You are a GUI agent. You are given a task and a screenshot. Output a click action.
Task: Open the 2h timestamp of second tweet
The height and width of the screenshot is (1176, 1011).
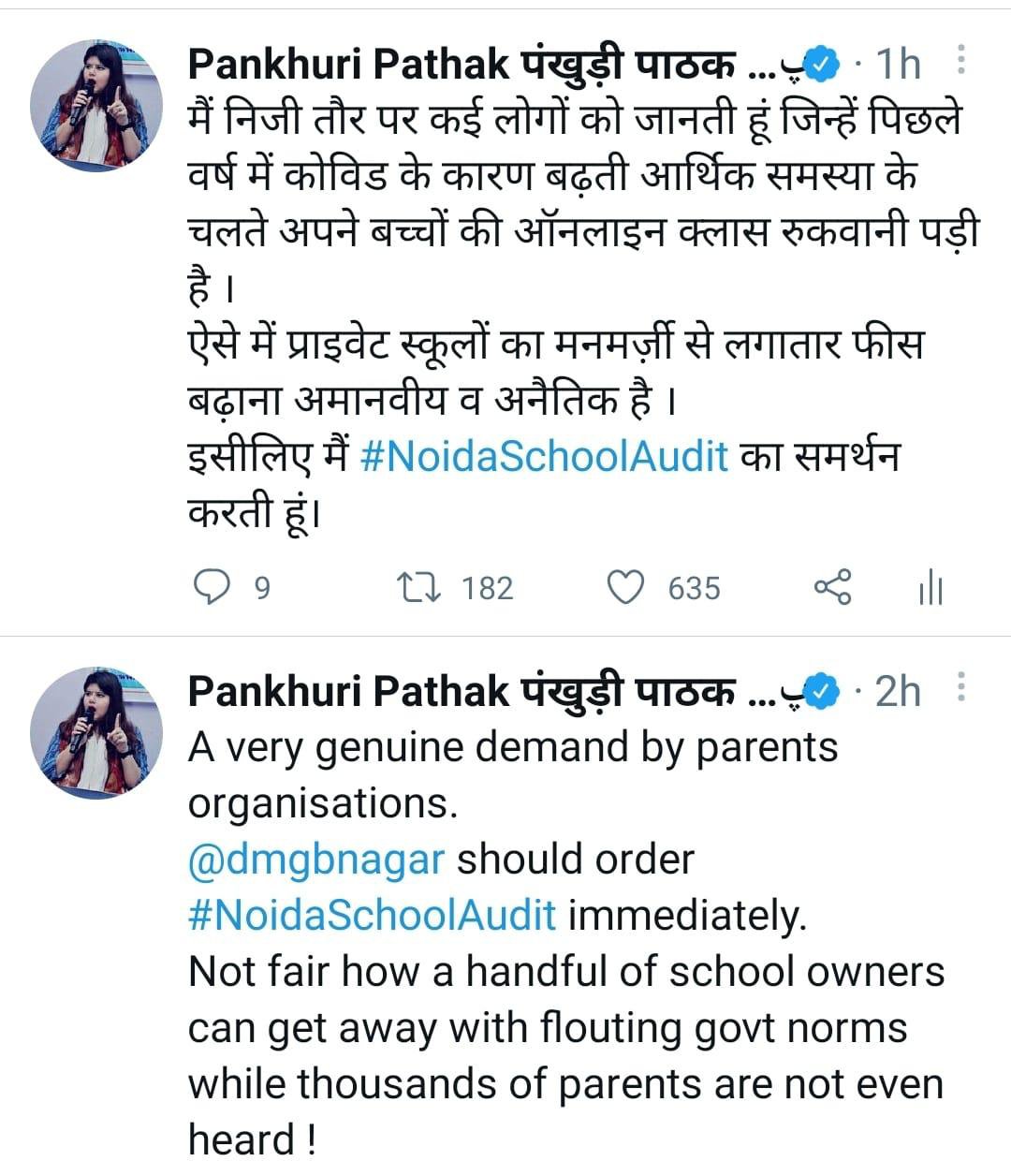[898, 691]
